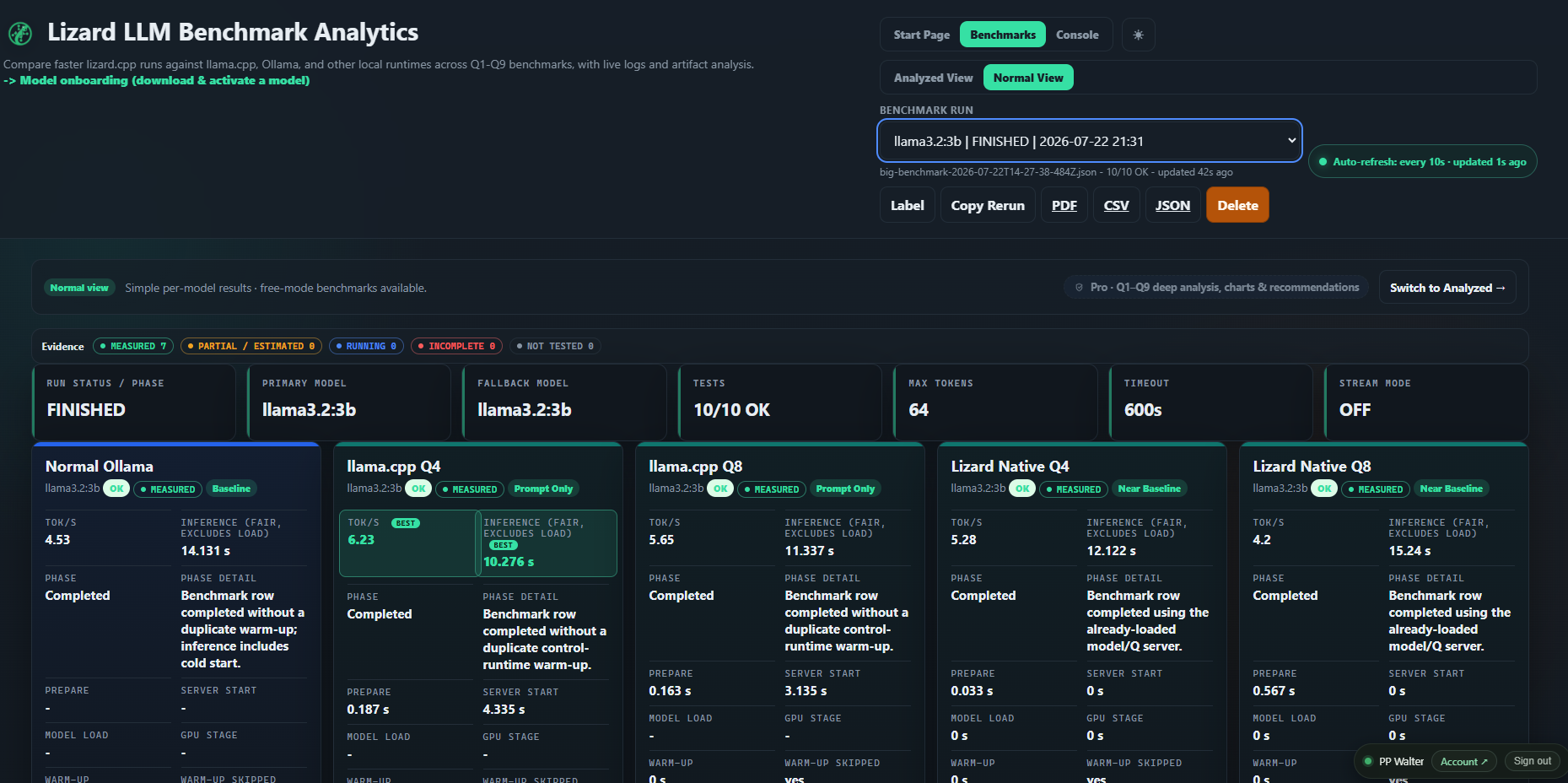
Task: Click the green Auto-refresh status dot
Action: pyautogui.click(x=1323, y=162)
